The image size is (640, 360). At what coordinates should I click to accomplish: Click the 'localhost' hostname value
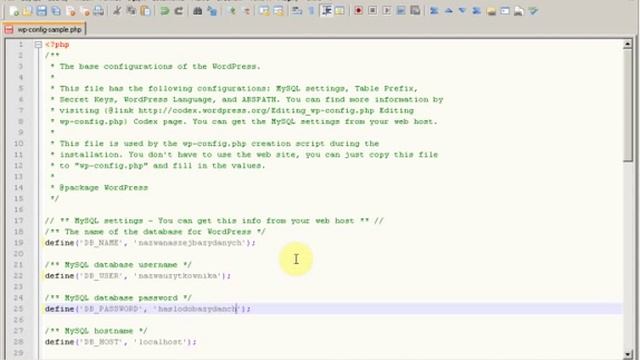pyautogui.click(x=160, y=342)
